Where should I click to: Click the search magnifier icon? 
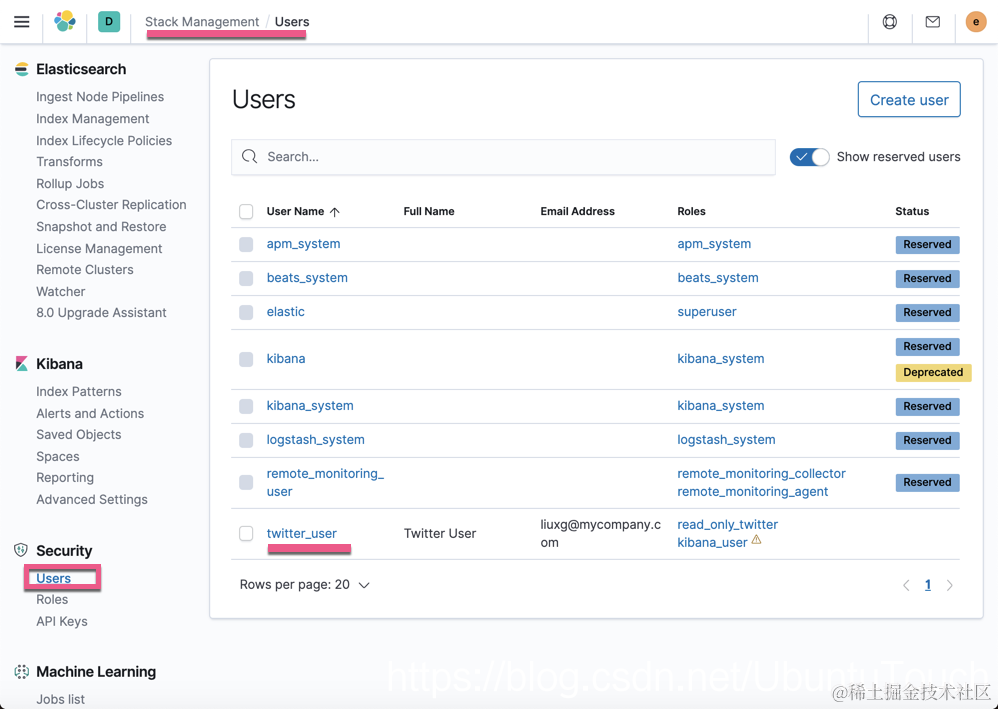pos(250,157)
